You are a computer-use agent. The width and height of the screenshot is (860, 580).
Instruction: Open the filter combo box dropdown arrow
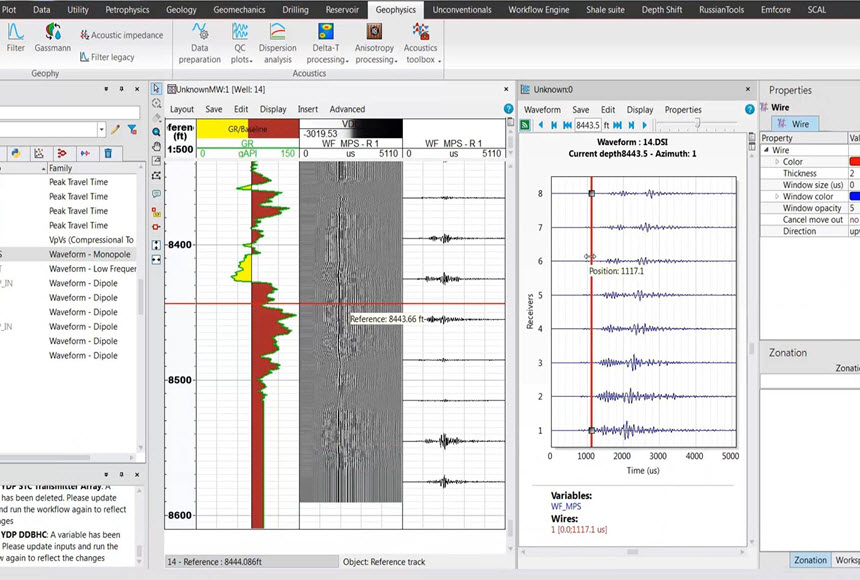(x=101, y=129)
